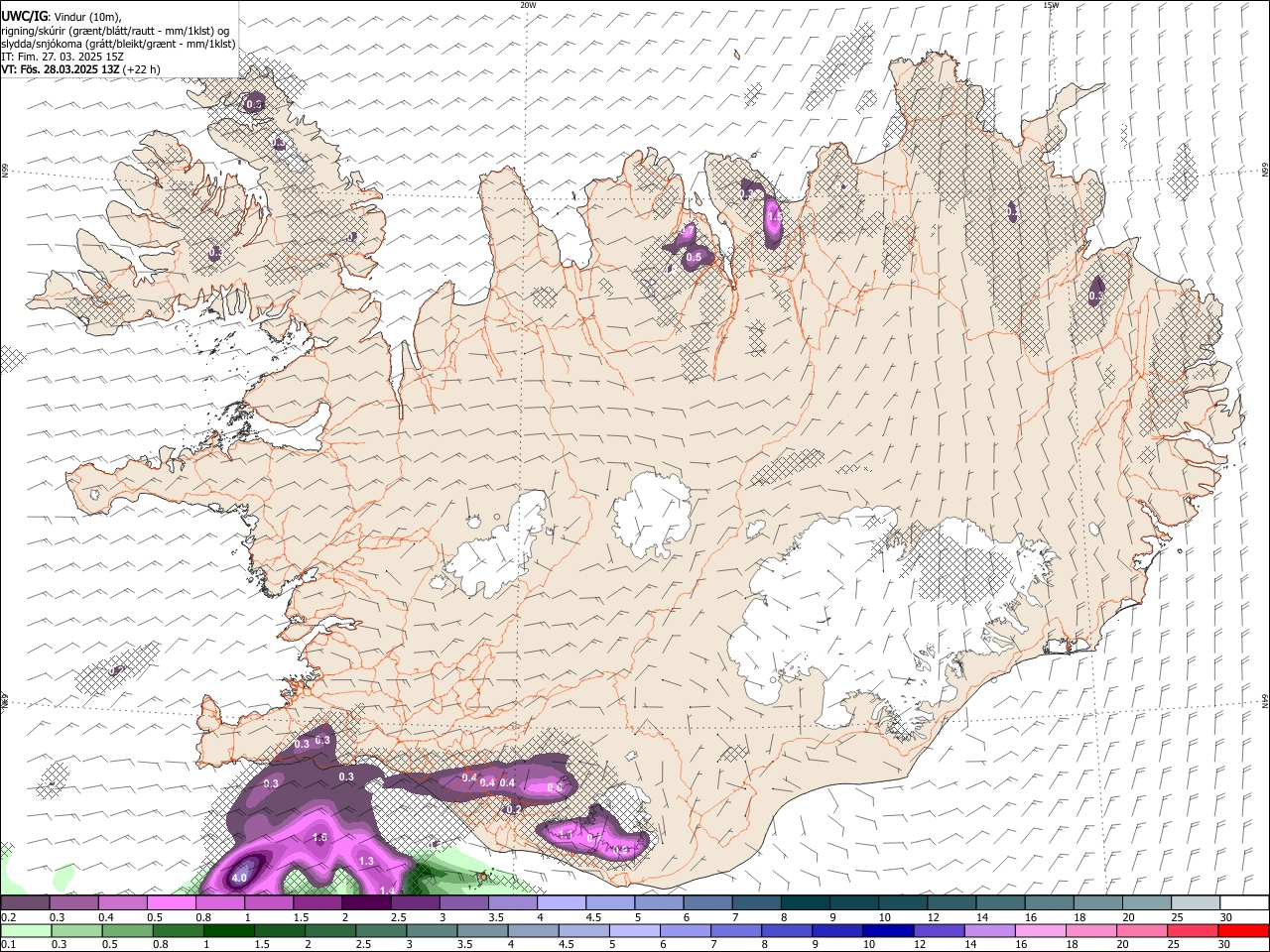Image resolution: width=1270 pixels, height=952 pixels.
Task: Click the initial time line 'IT: Fim. 27. 03. 2025 15Z'
Action: [63, 57]
